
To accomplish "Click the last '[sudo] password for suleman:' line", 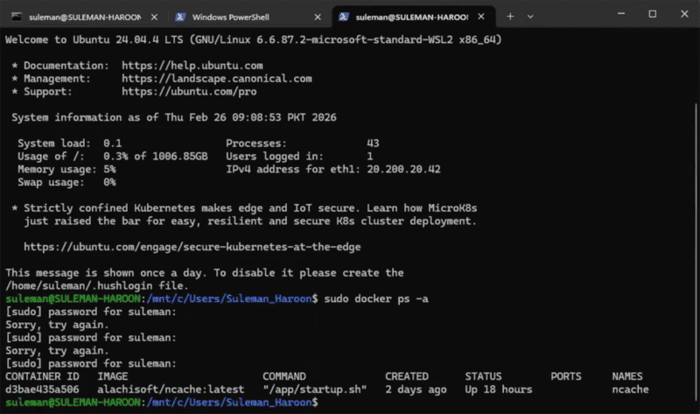I will (91, 364).
